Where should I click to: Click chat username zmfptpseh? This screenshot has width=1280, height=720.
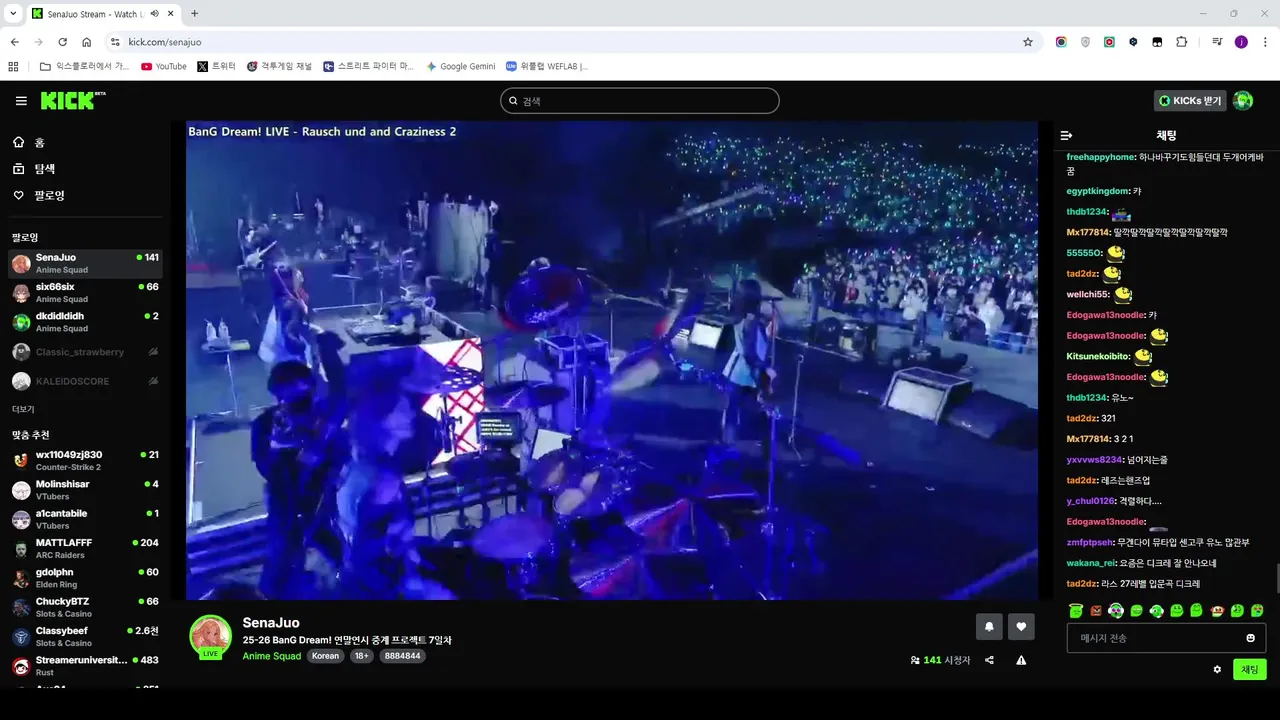[x=1089, y=542]
